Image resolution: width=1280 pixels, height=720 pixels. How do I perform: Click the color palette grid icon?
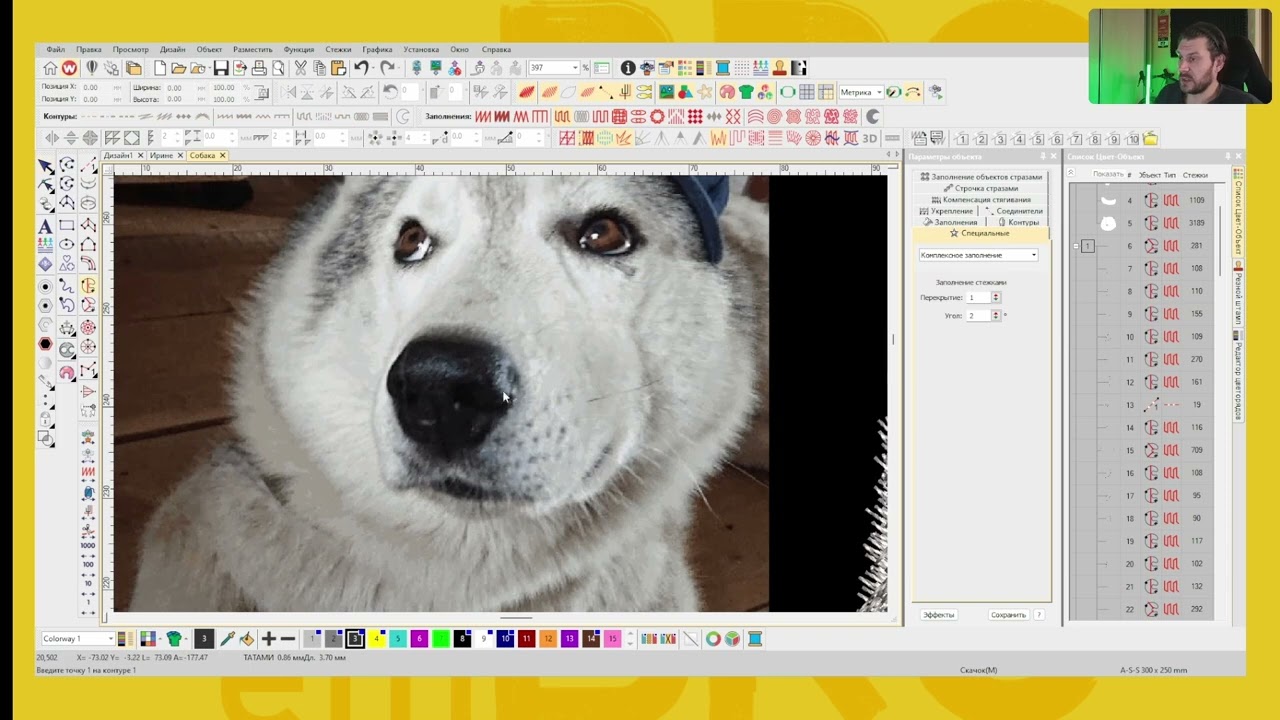click(148, 639)
